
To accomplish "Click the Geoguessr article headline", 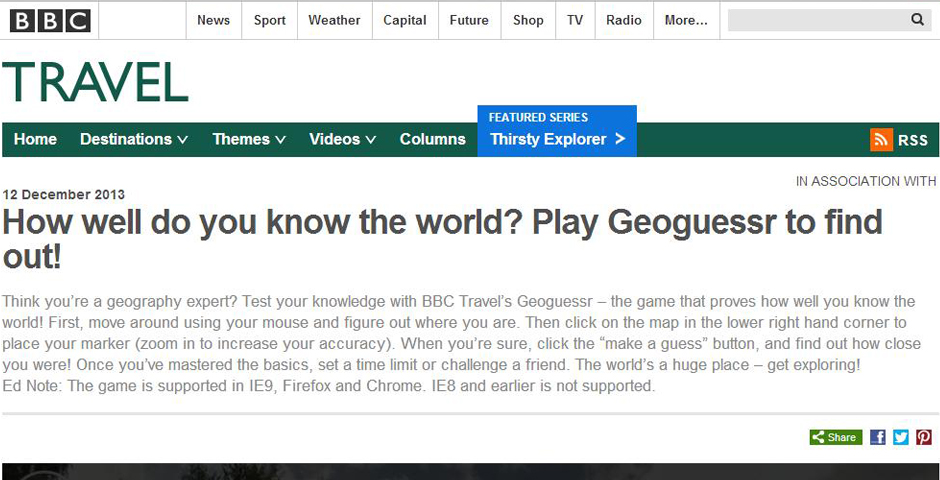I will pyautogui.click(x=442, y=239).
